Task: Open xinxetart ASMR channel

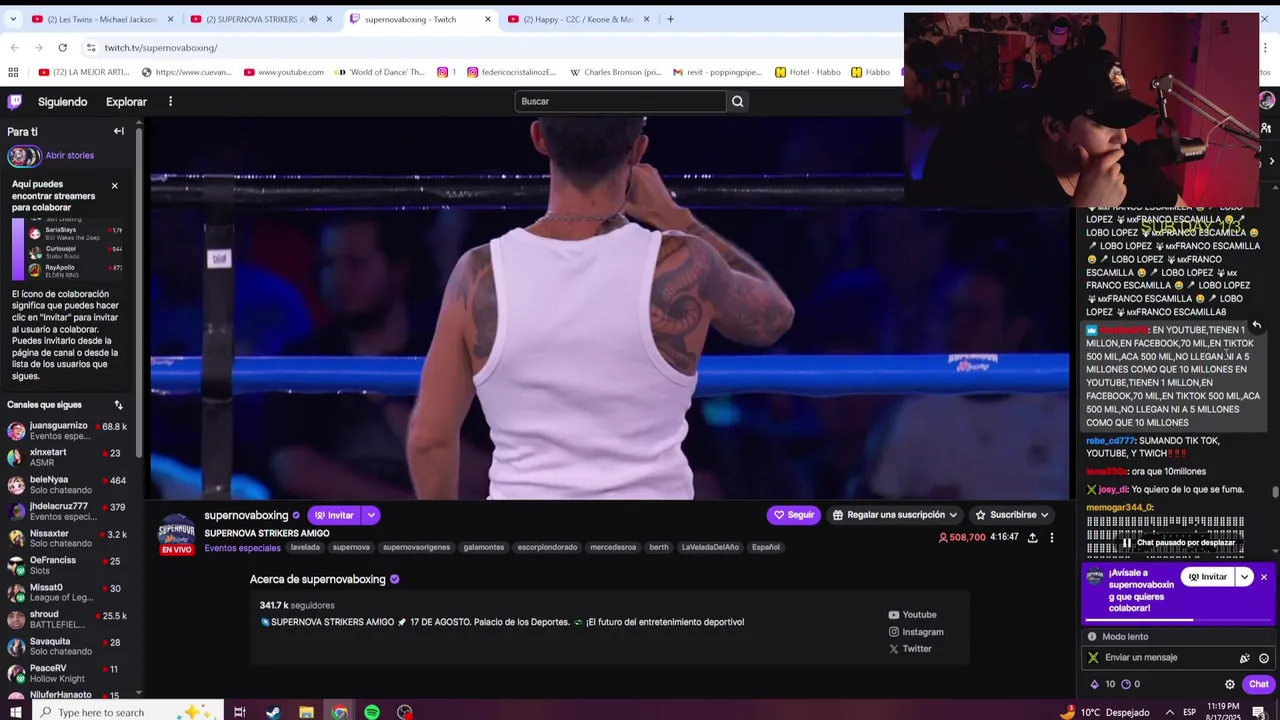Action: coord(70,458)
